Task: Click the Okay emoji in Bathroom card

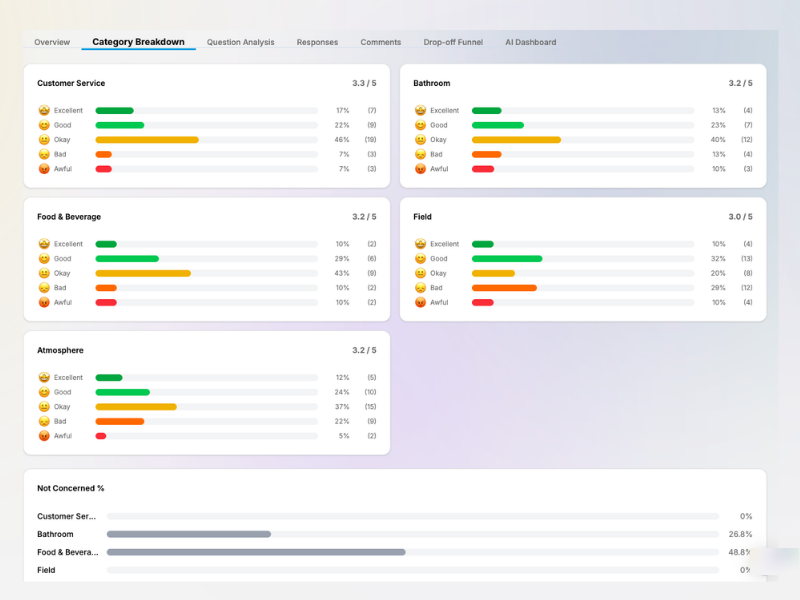Action: 420,140
